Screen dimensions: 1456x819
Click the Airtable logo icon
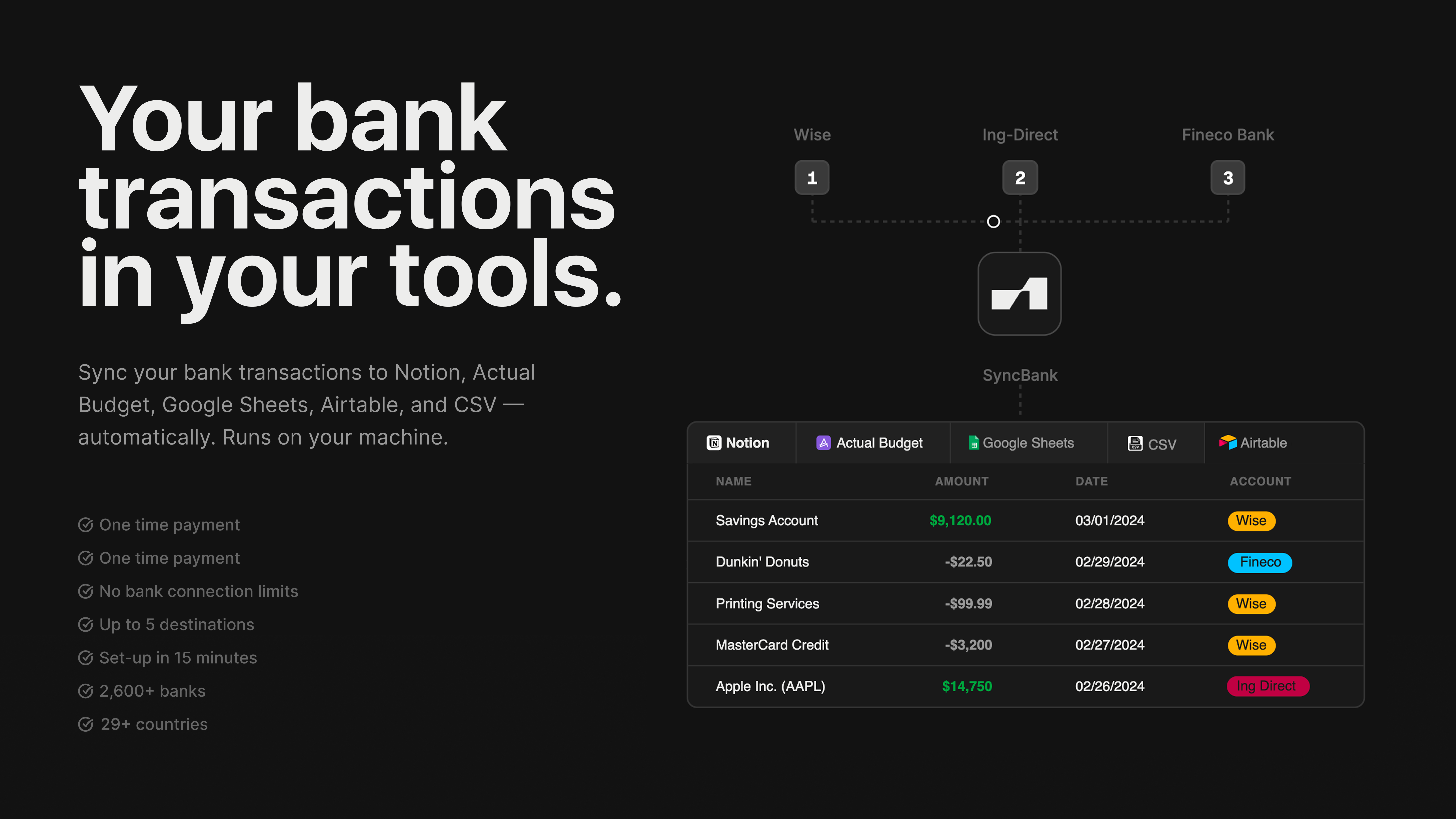click(1228, 442)
